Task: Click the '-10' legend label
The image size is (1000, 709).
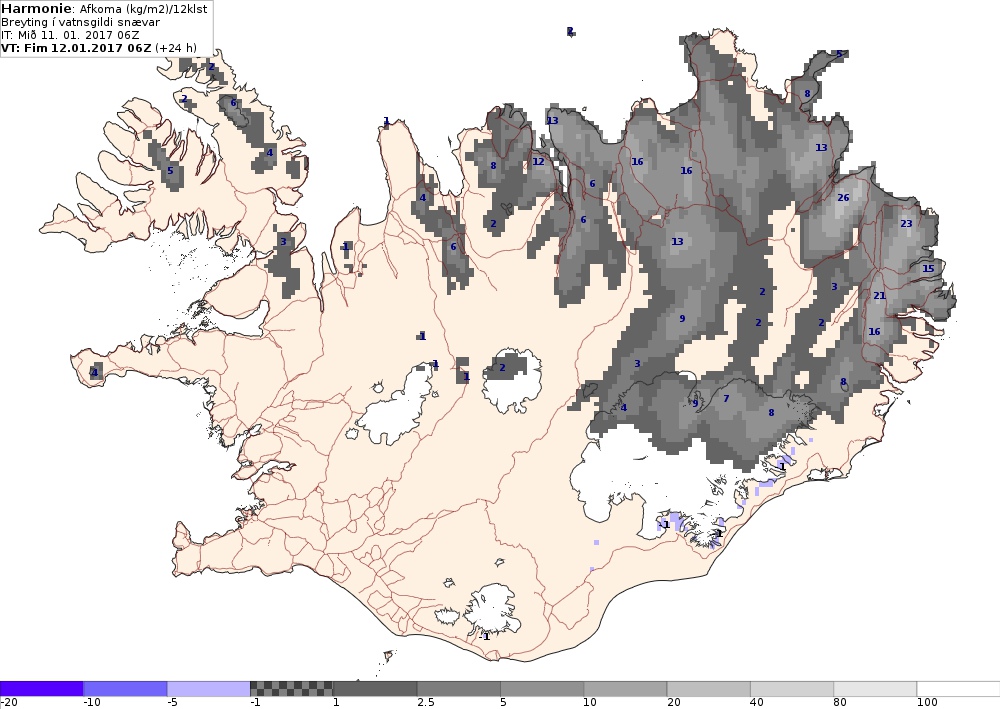Action: point(92,703)
